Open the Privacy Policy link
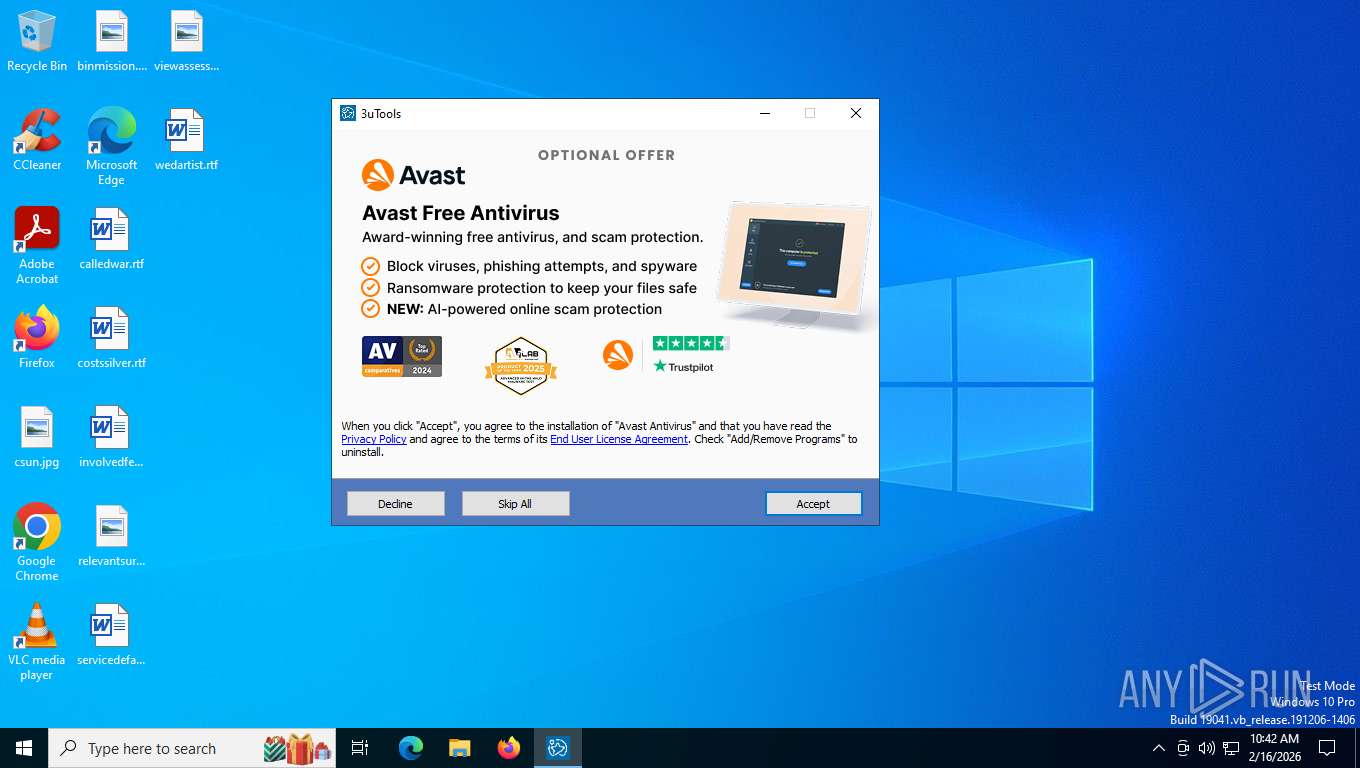Image resolution: width=1360 pixels, height=768 pixels. 374,439
